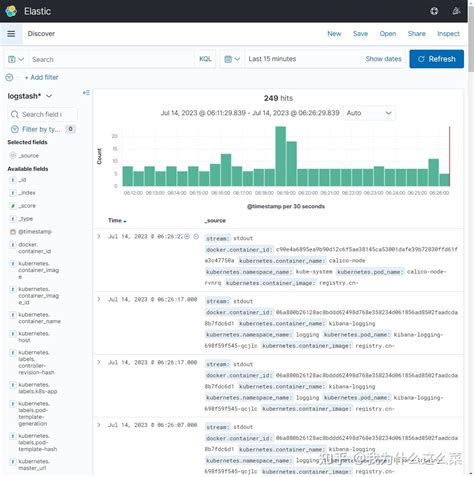Click the Search query input field
This screenshot has height=477, width=474.
(112, 59)
